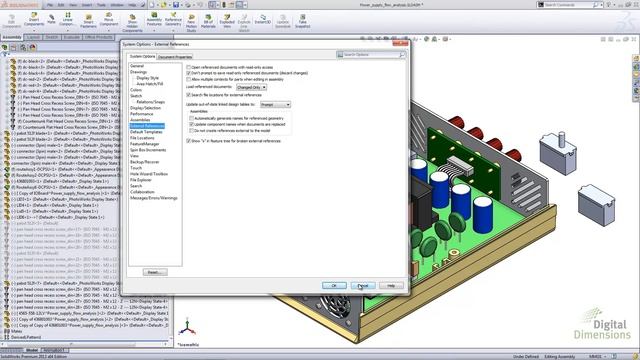Click the ConfigurationManager tab icon
This screenshot has width=640, height=360.
[23, 47]
